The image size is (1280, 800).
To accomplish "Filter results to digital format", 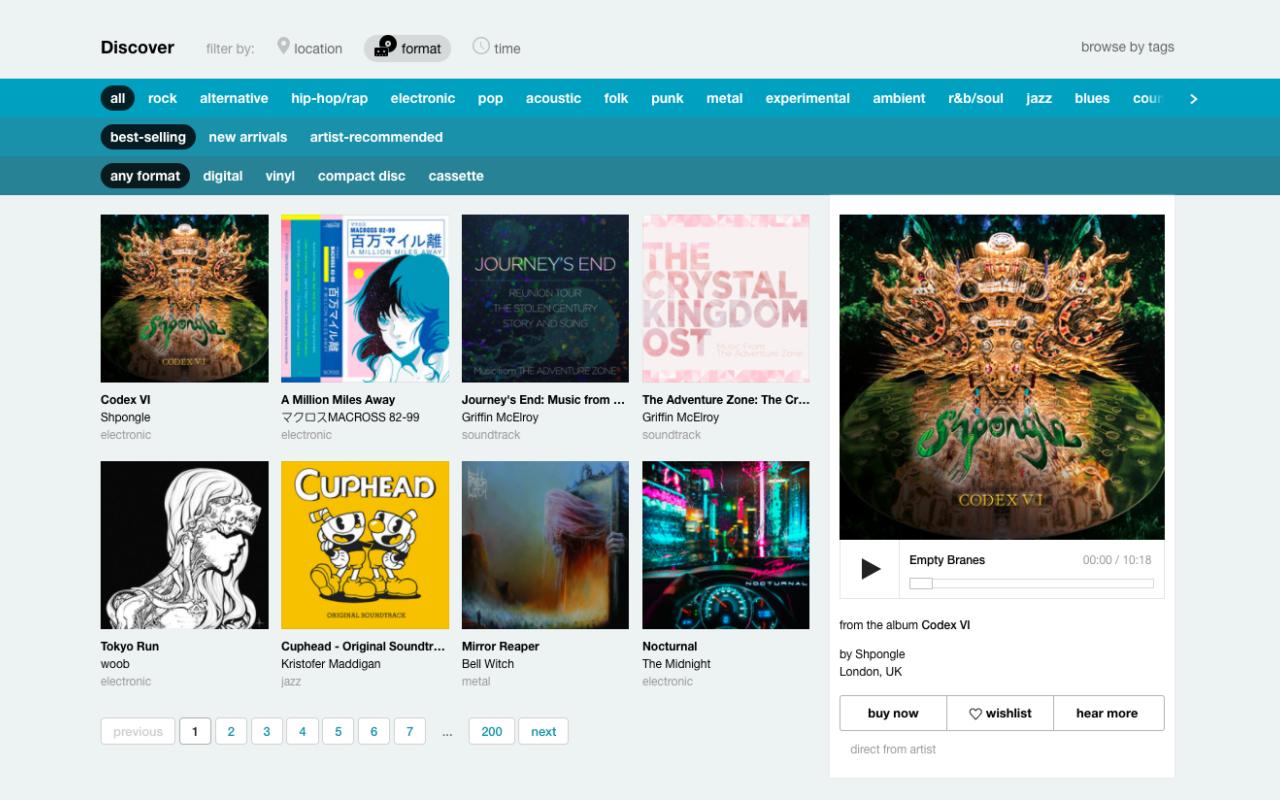I will pyautogui.click(x=223, y=176).
